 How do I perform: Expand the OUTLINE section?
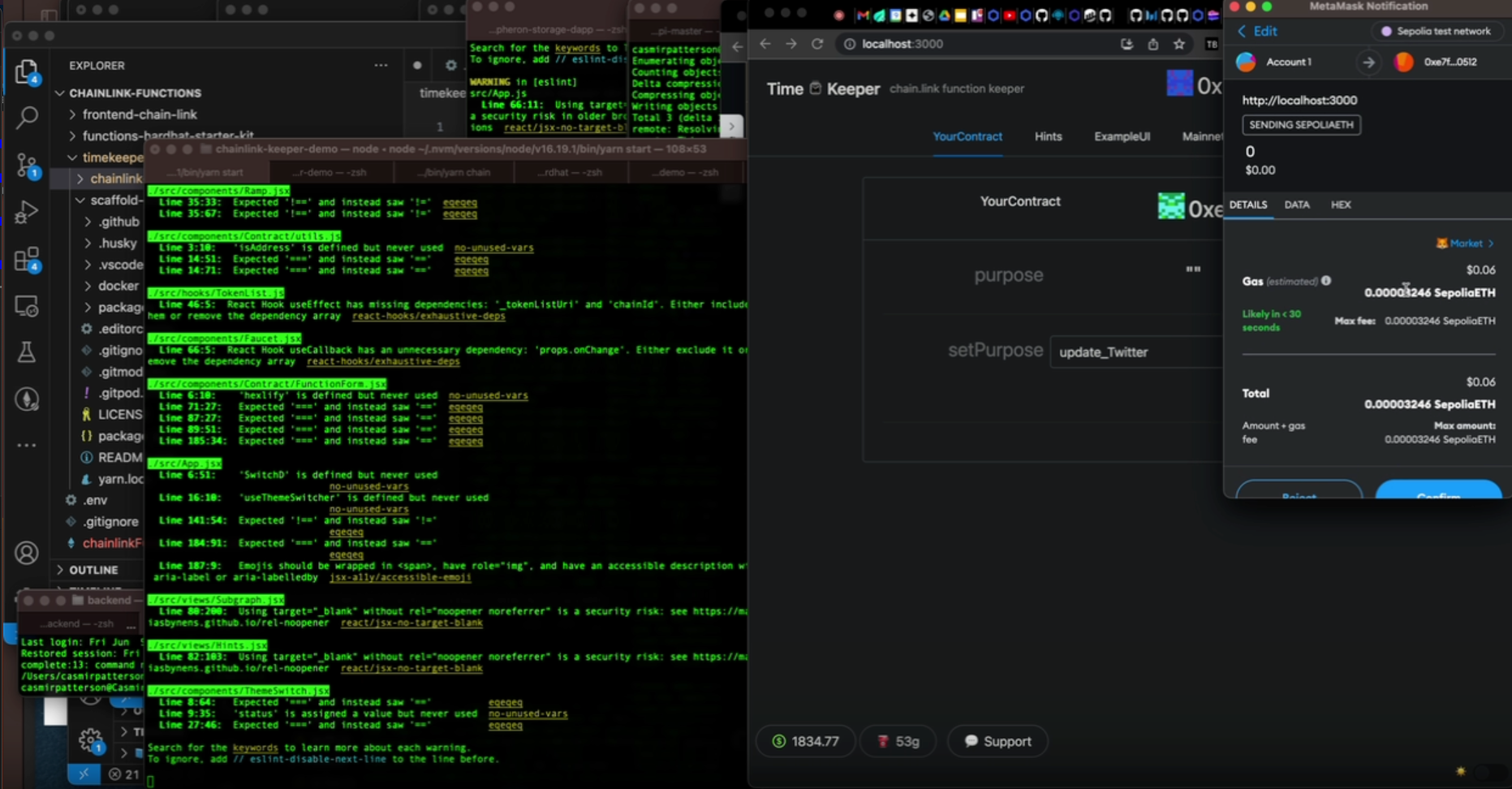(93, 570)
